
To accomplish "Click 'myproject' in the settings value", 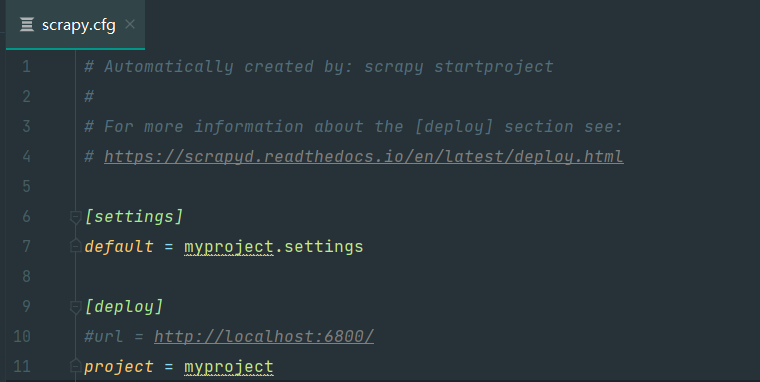I will click(x=229, y=247).
